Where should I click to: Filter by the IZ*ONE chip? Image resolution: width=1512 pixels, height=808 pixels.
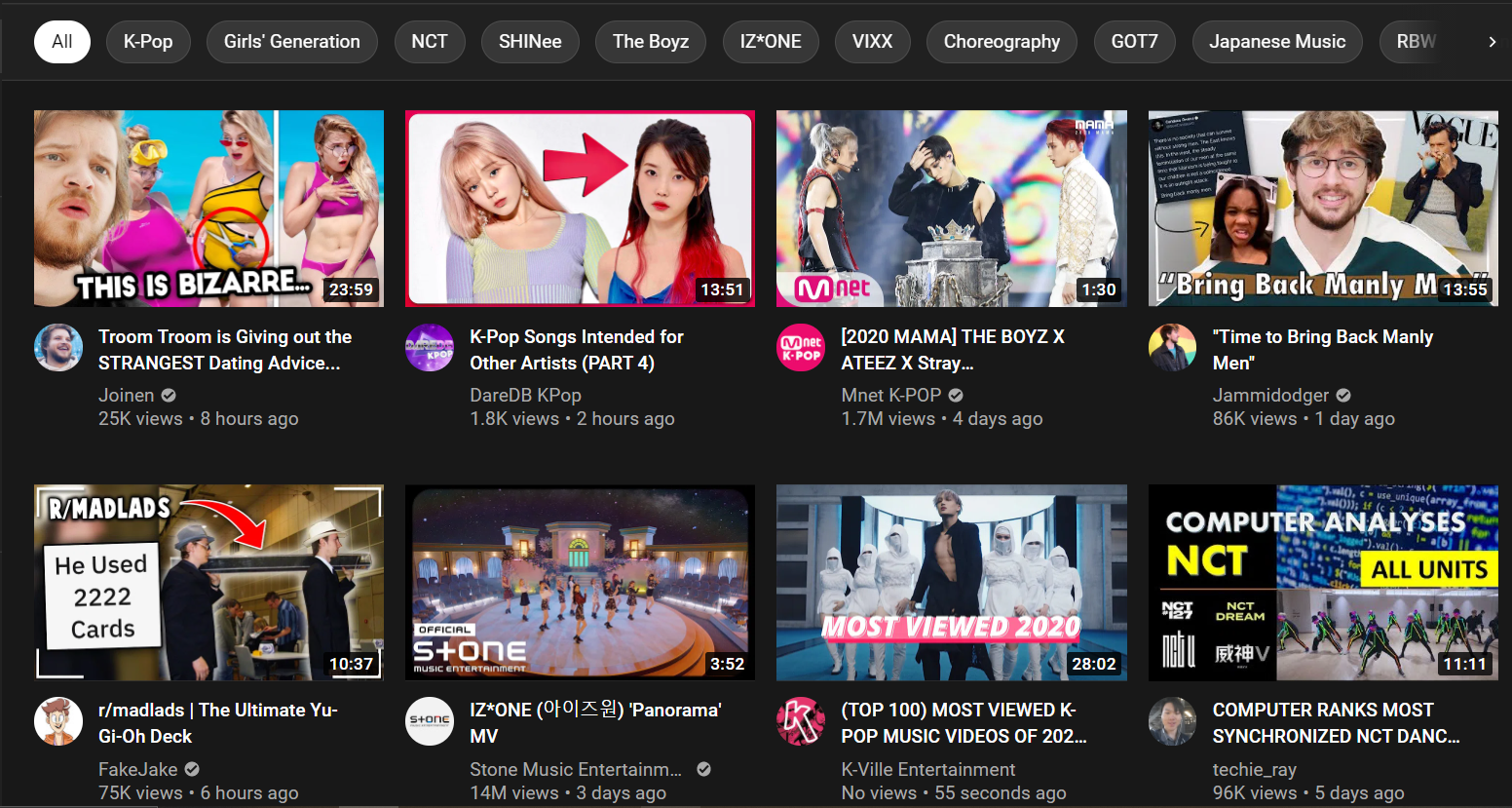click(x=771, y=42)
